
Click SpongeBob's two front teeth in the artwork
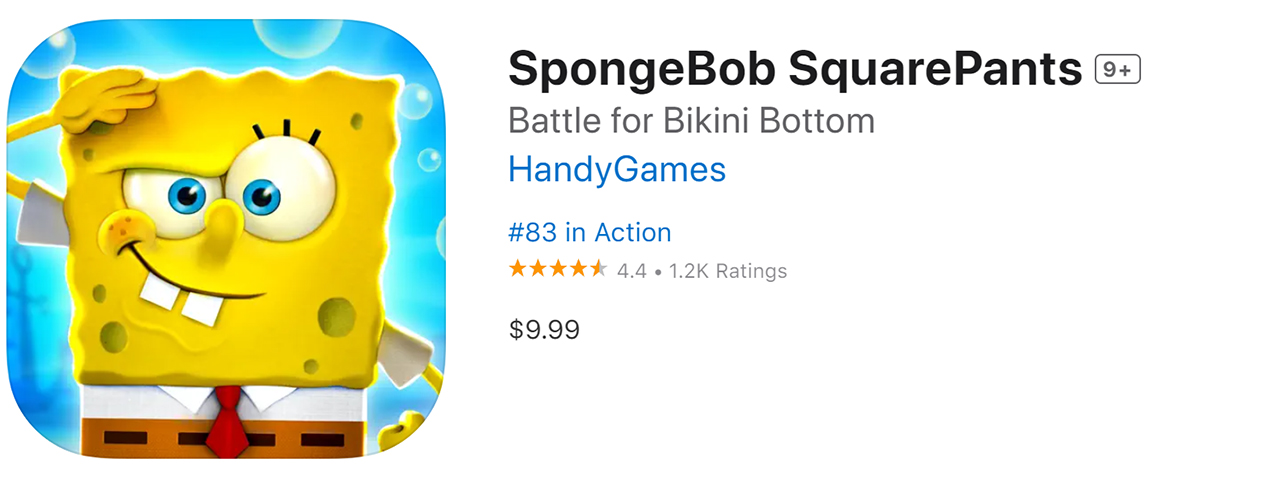(x=180, y=295)
